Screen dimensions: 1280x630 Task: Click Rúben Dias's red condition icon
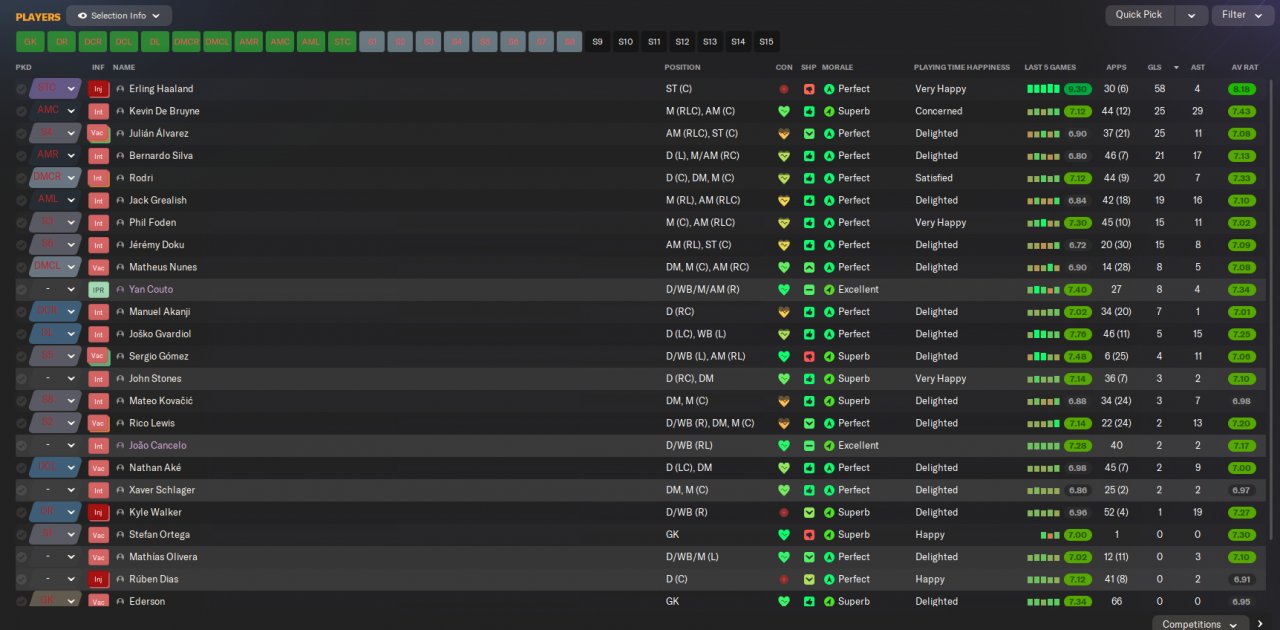[x=784, y=579]
